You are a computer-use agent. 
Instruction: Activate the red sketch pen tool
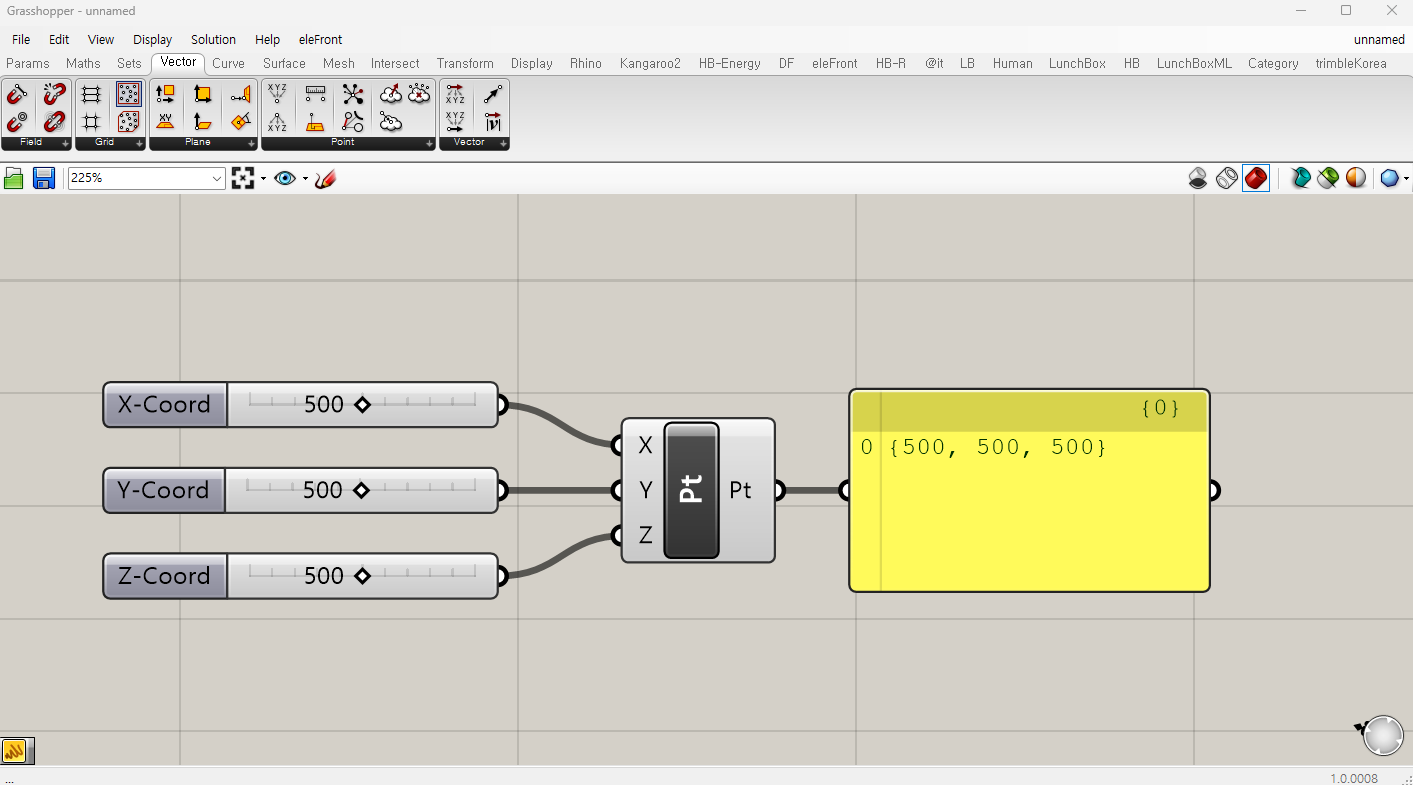point(325,178)
